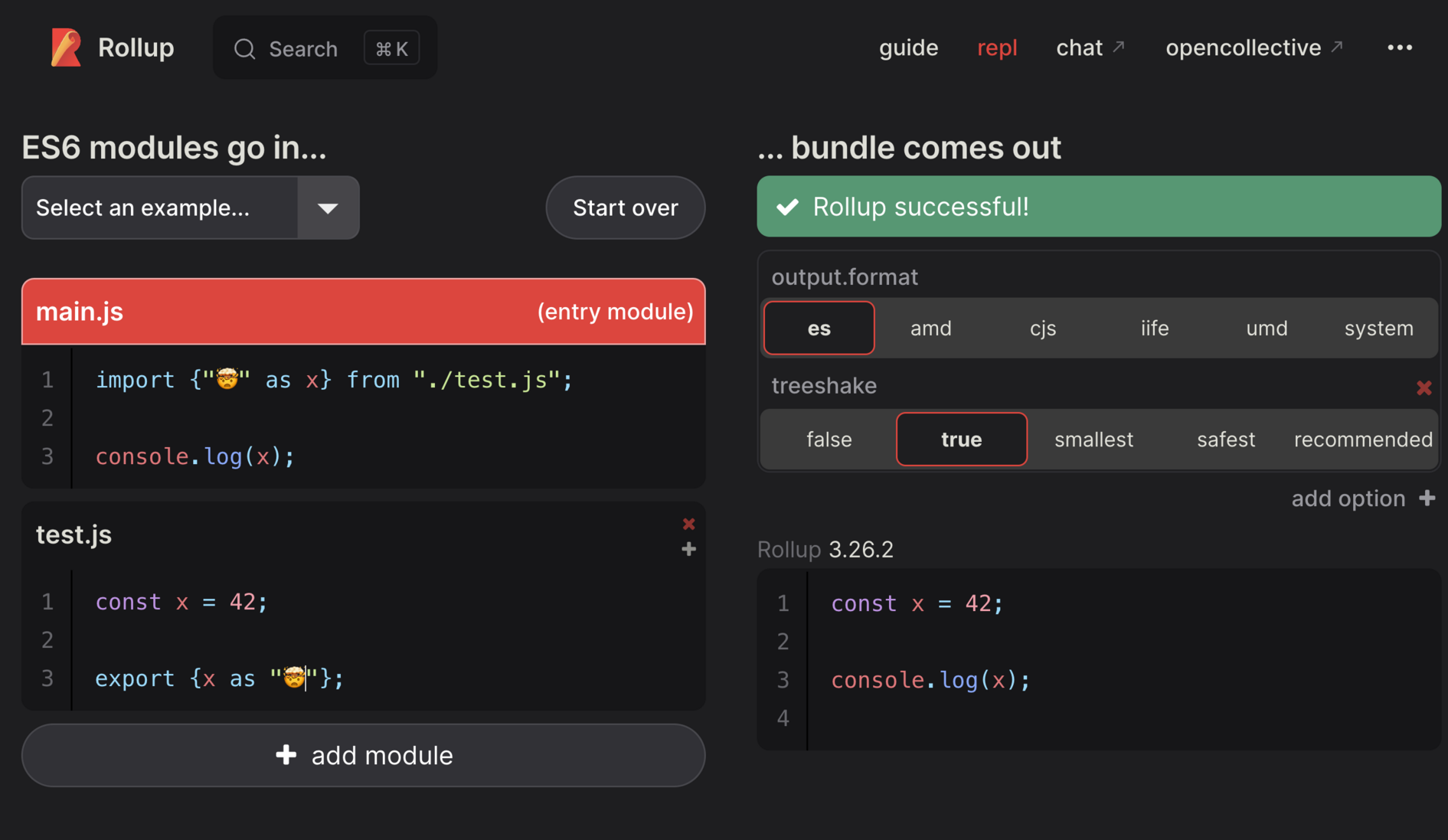Open the three-dots more menu
Image resolution: width=1448 pixels, height=840 pixels.
[x=1399, y=47]
